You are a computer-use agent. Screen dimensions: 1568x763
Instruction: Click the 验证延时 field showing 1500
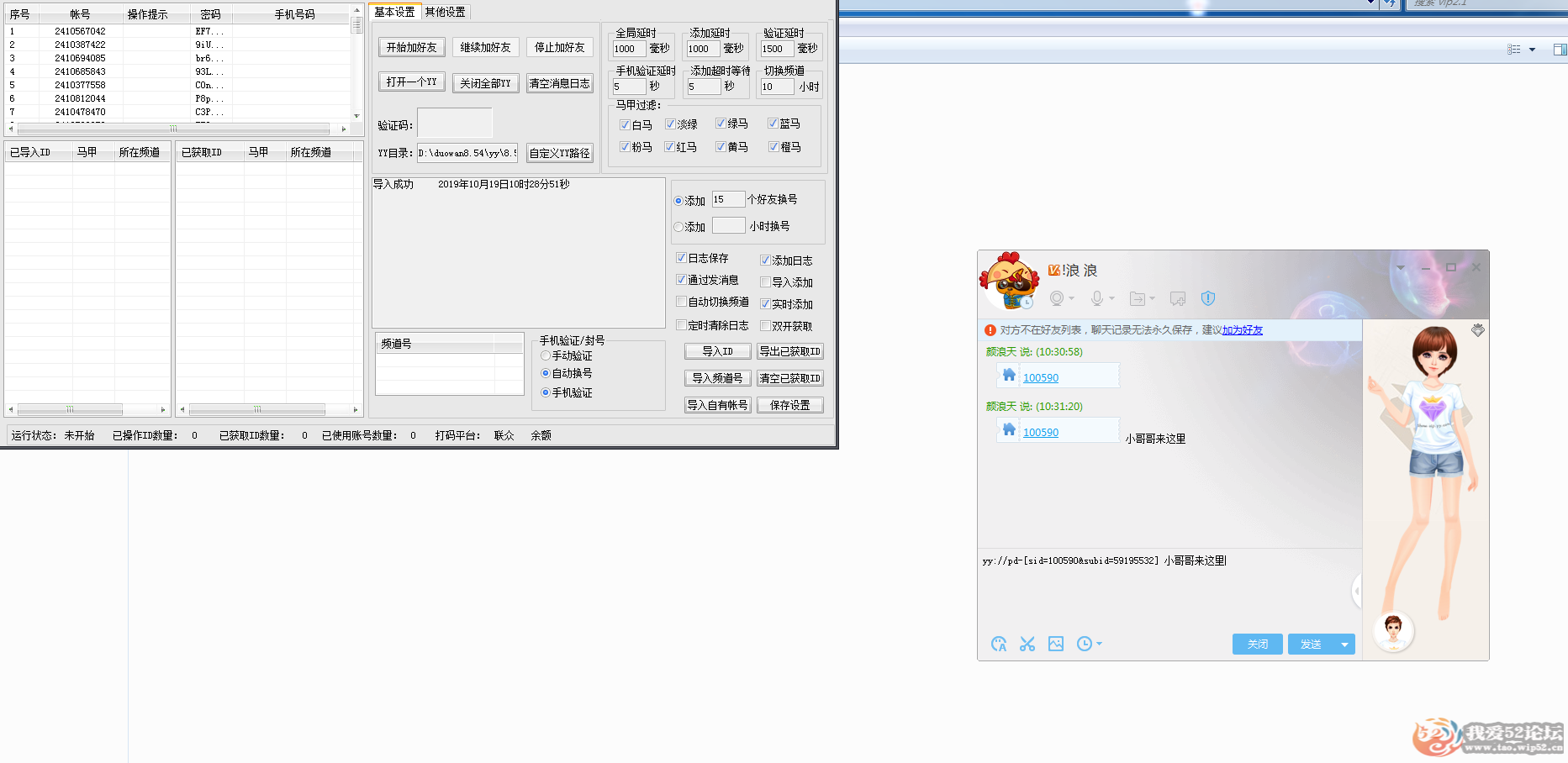coord(776,49)
